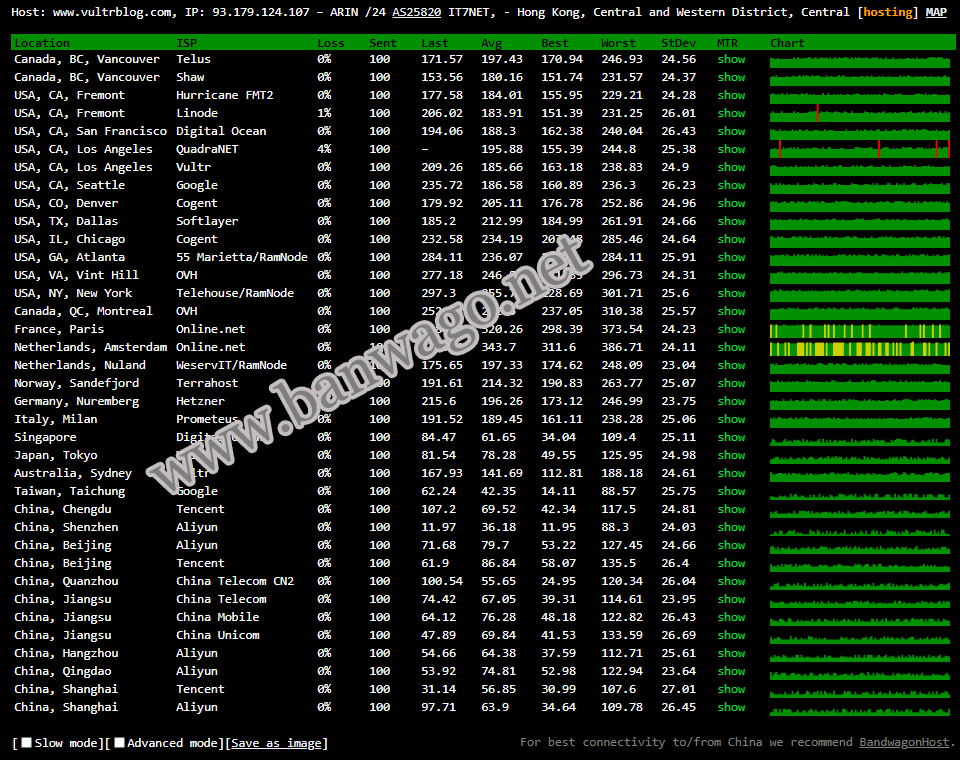Show MTR for Los Angeles QuadraNET

pyautogui.click(x=731, y=149)
